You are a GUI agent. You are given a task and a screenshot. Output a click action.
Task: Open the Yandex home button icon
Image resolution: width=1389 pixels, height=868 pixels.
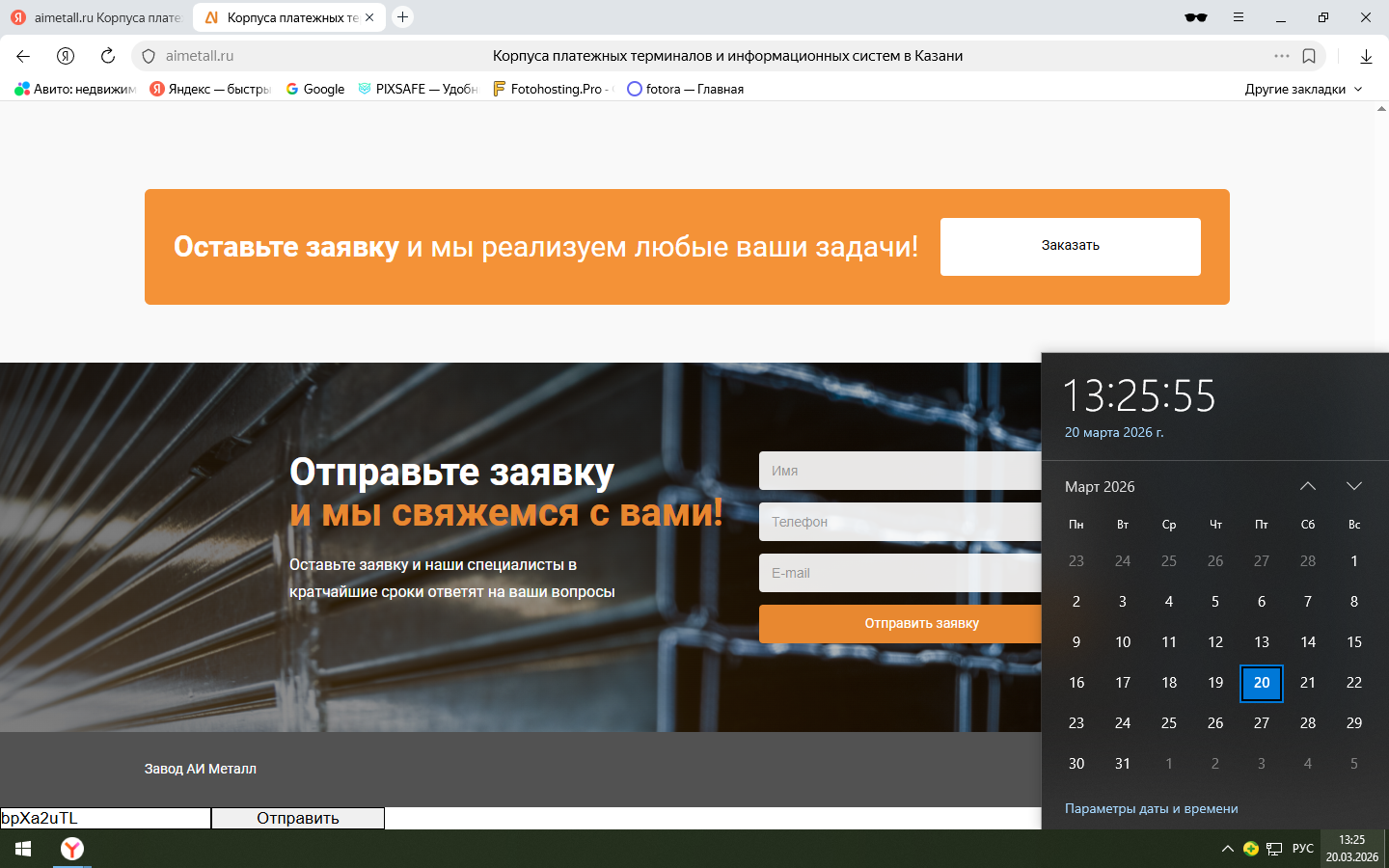(x=66, y=56)
